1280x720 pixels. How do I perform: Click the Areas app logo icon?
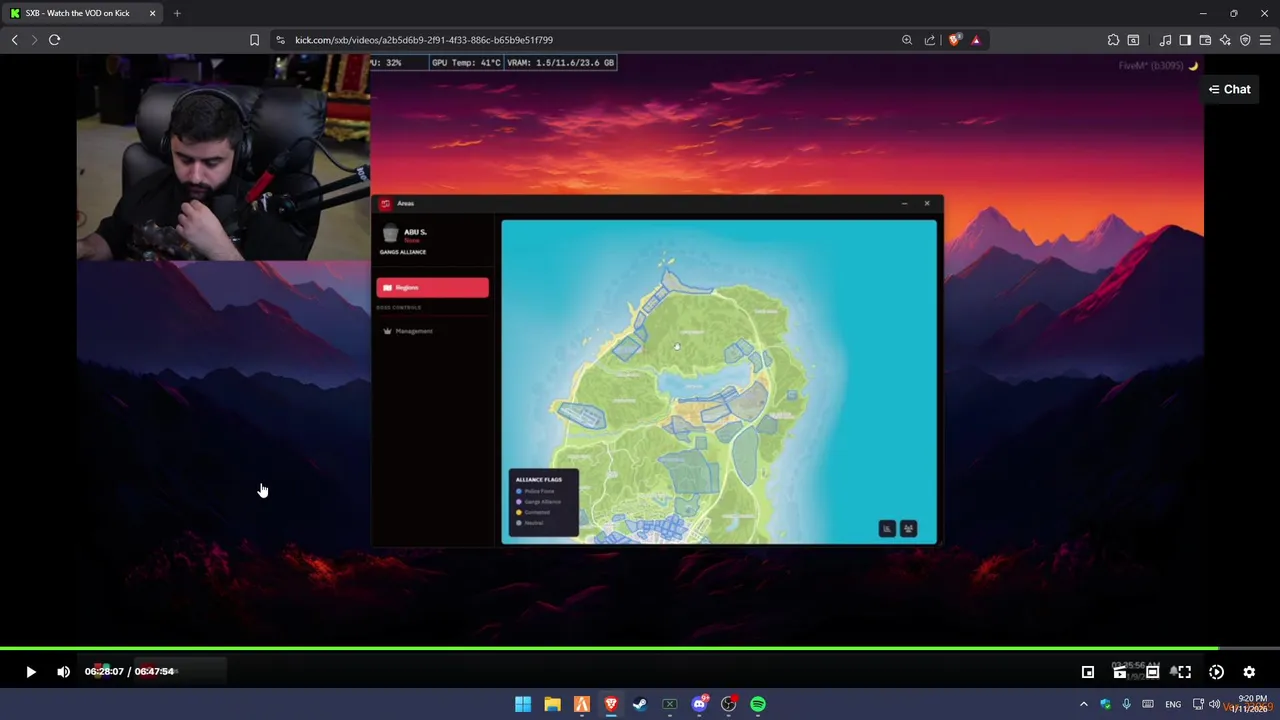(x=385, y=204)
